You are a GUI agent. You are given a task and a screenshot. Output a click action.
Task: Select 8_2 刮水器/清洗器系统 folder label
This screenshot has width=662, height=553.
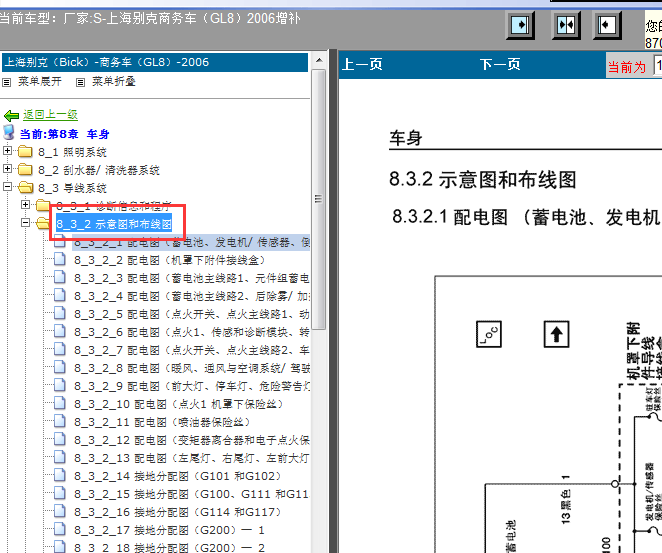click(x=99, y=170)
